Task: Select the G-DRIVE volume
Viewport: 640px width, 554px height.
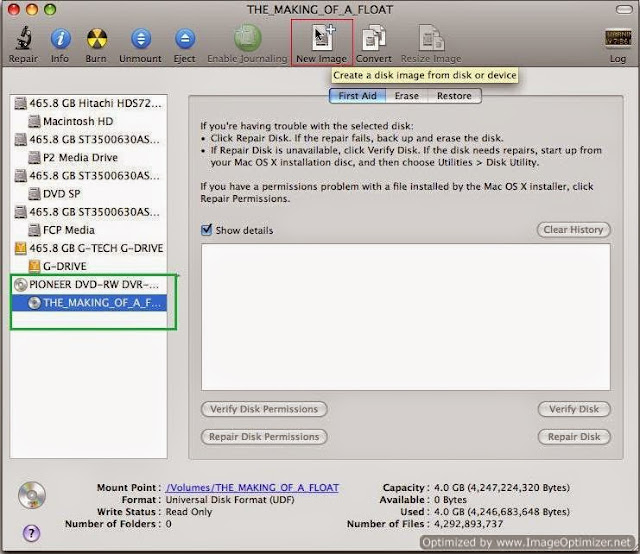Action: point(89,266)
